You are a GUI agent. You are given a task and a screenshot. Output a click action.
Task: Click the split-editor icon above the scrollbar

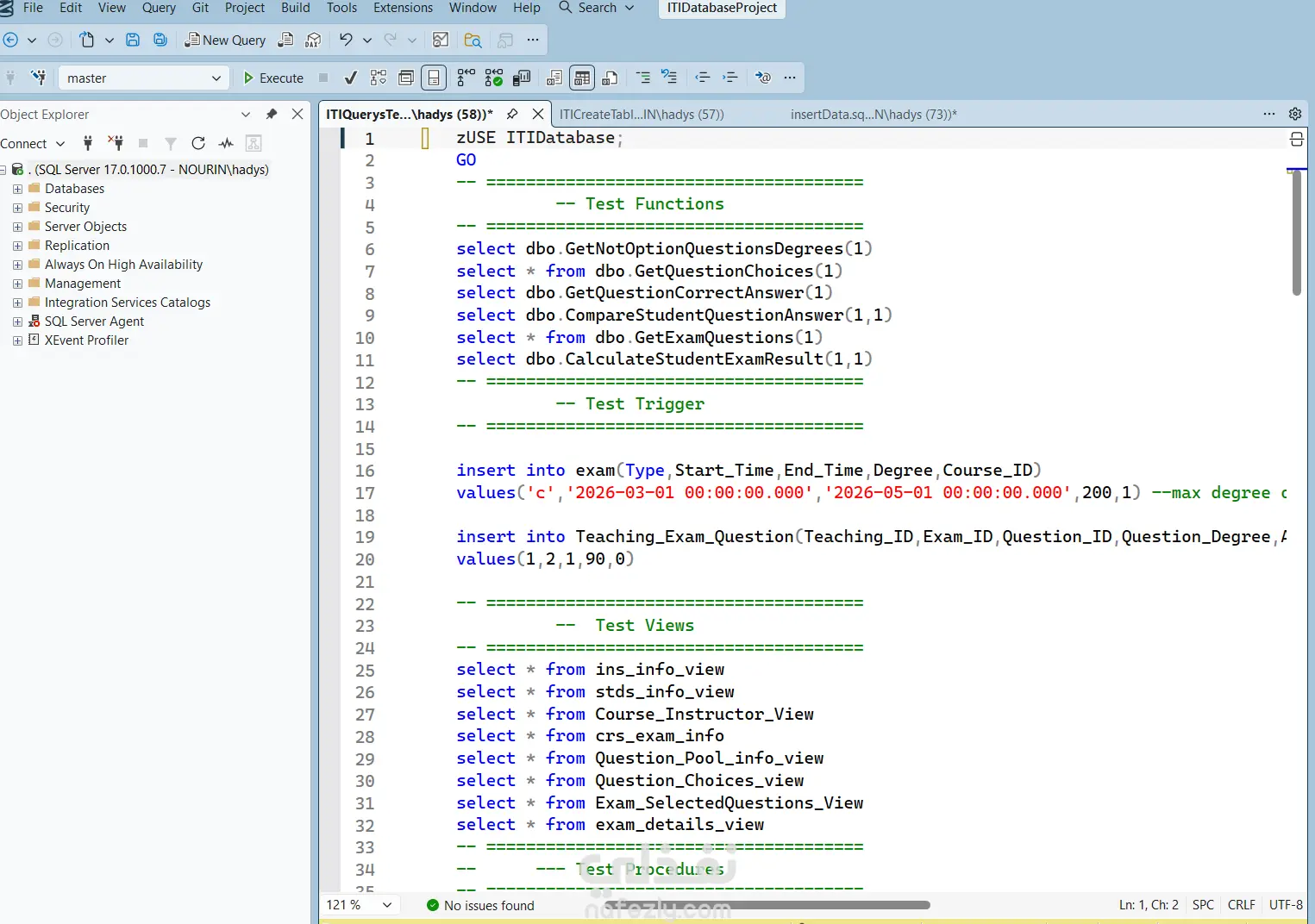click(x=1296, y=140)
